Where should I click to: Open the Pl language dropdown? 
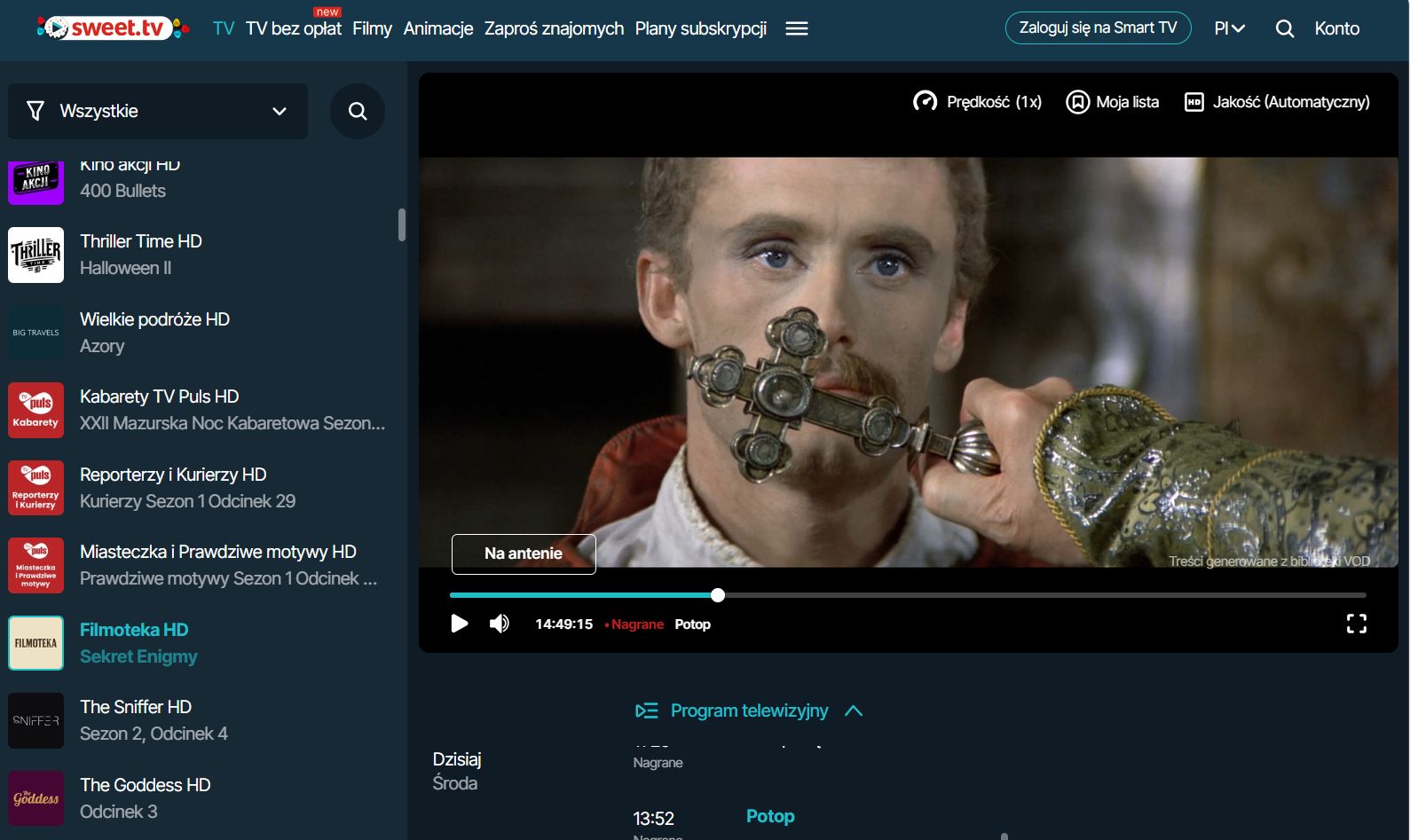coord(1230,28)
